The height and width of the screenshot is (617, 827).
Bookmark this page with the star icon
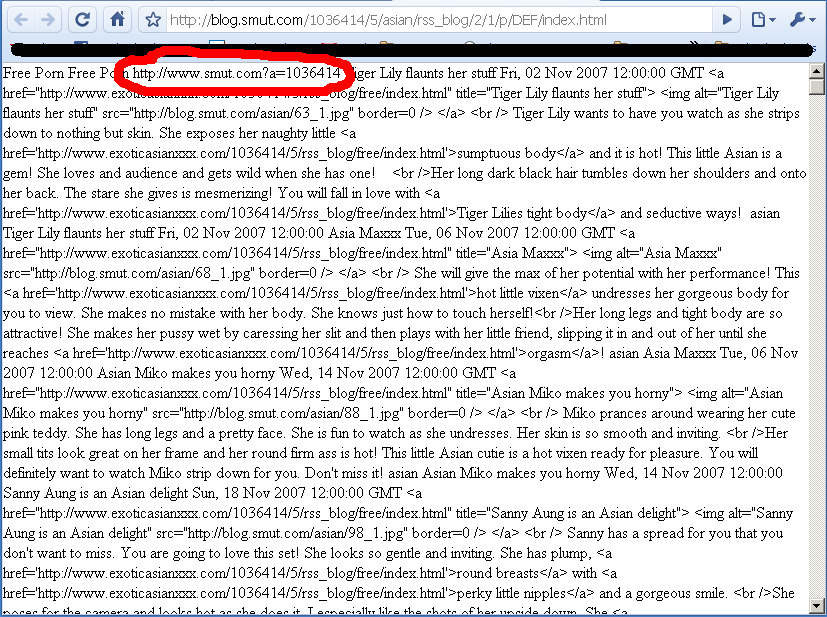tap(153, 20)
